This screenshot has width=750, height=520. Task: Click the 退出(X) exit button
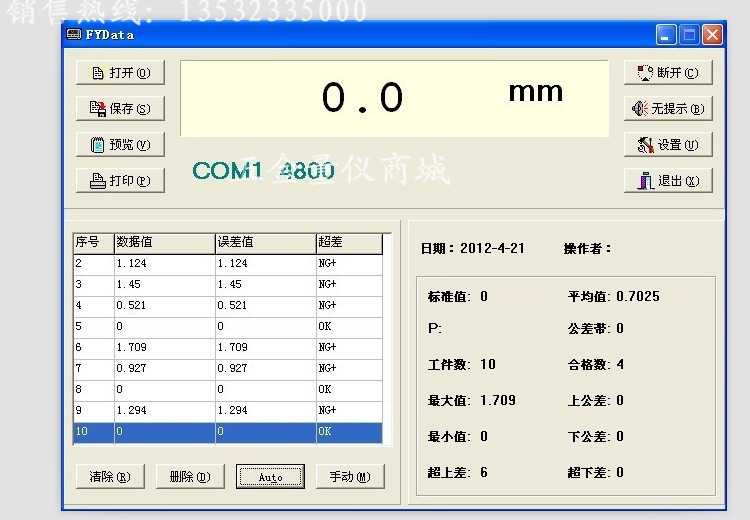668,180
